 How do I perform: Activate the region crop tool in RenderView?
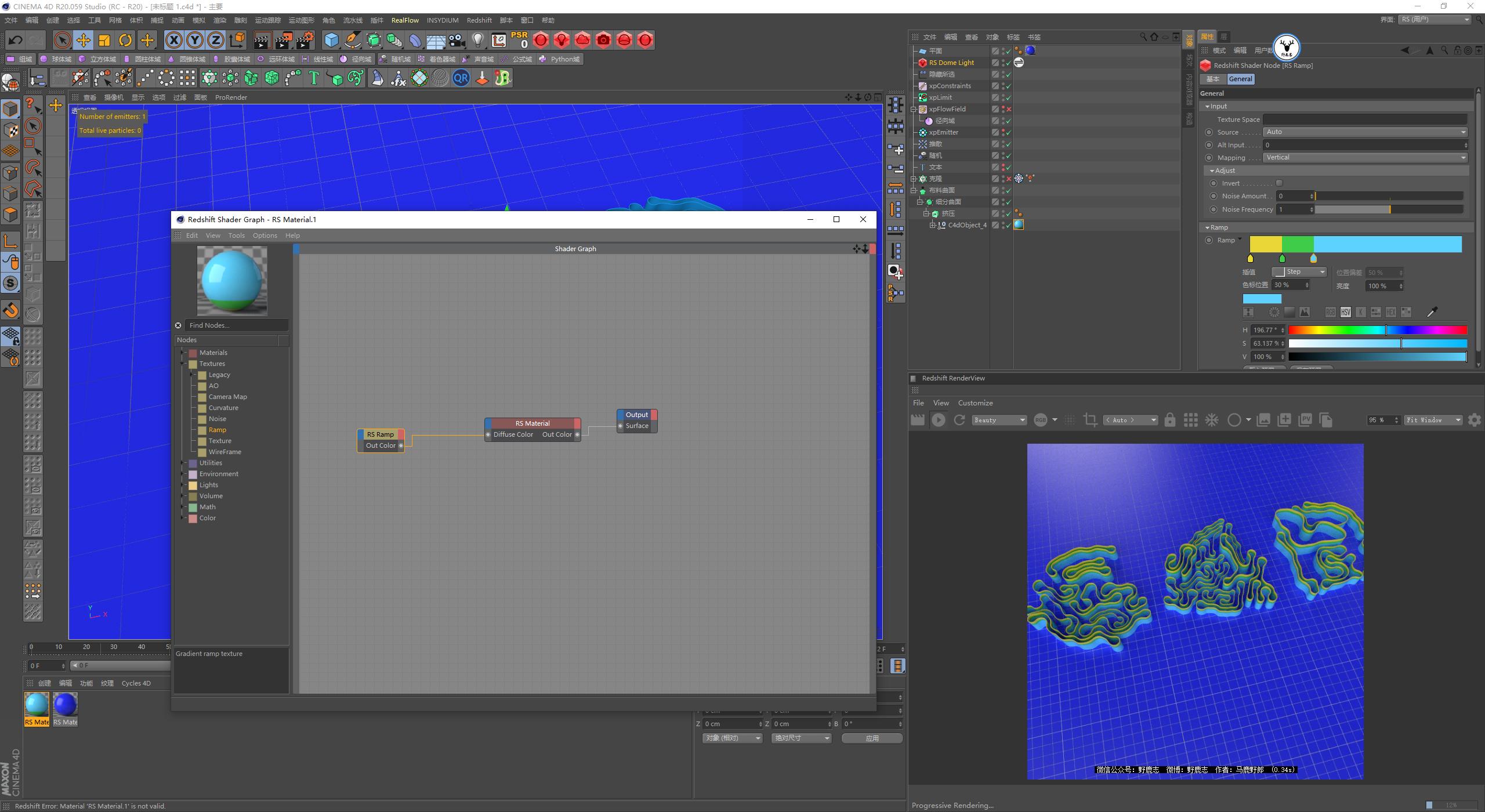click(1090, 419)
